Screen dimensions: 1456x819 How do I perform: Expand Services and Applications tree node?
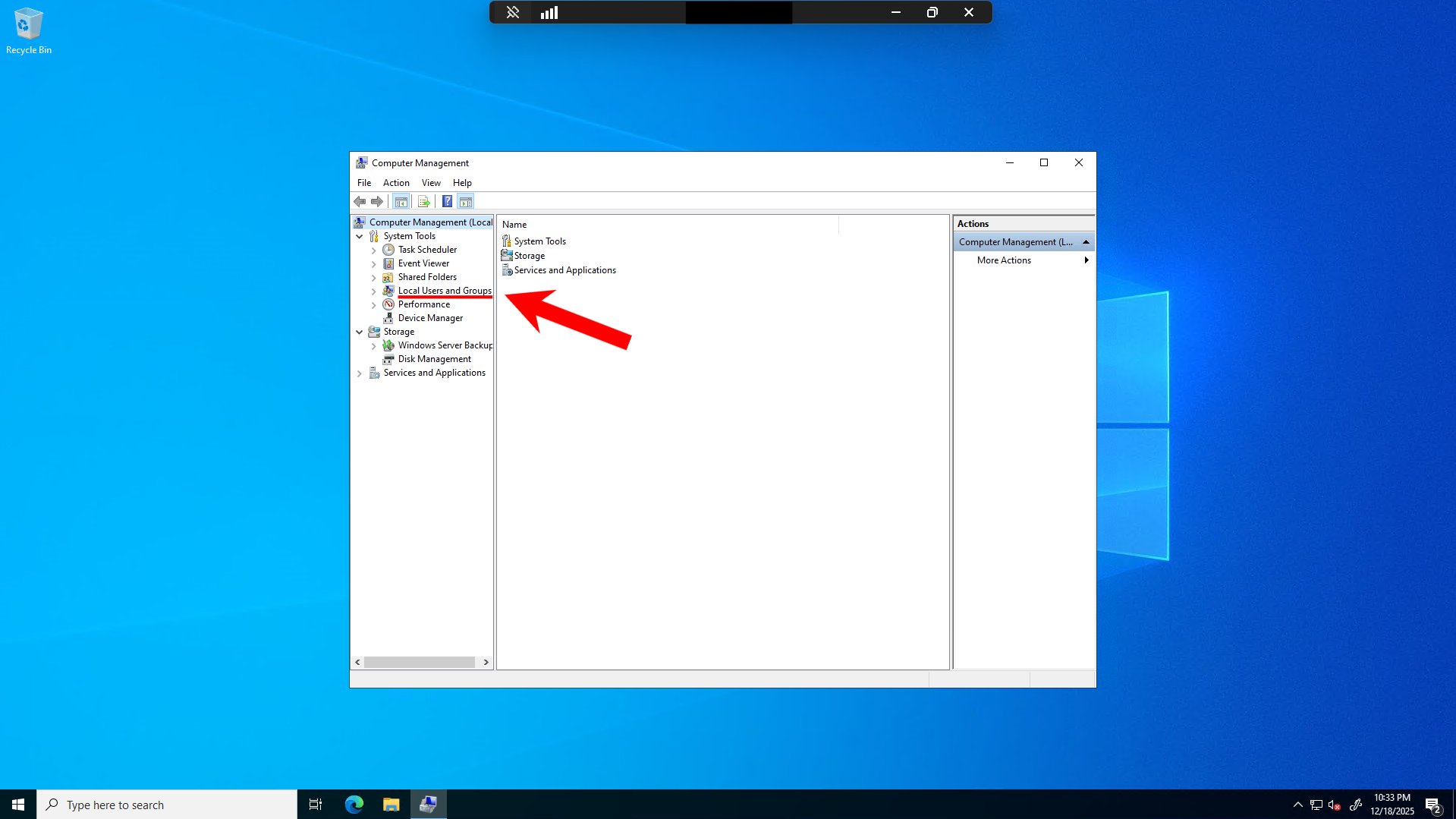point(360,373)
